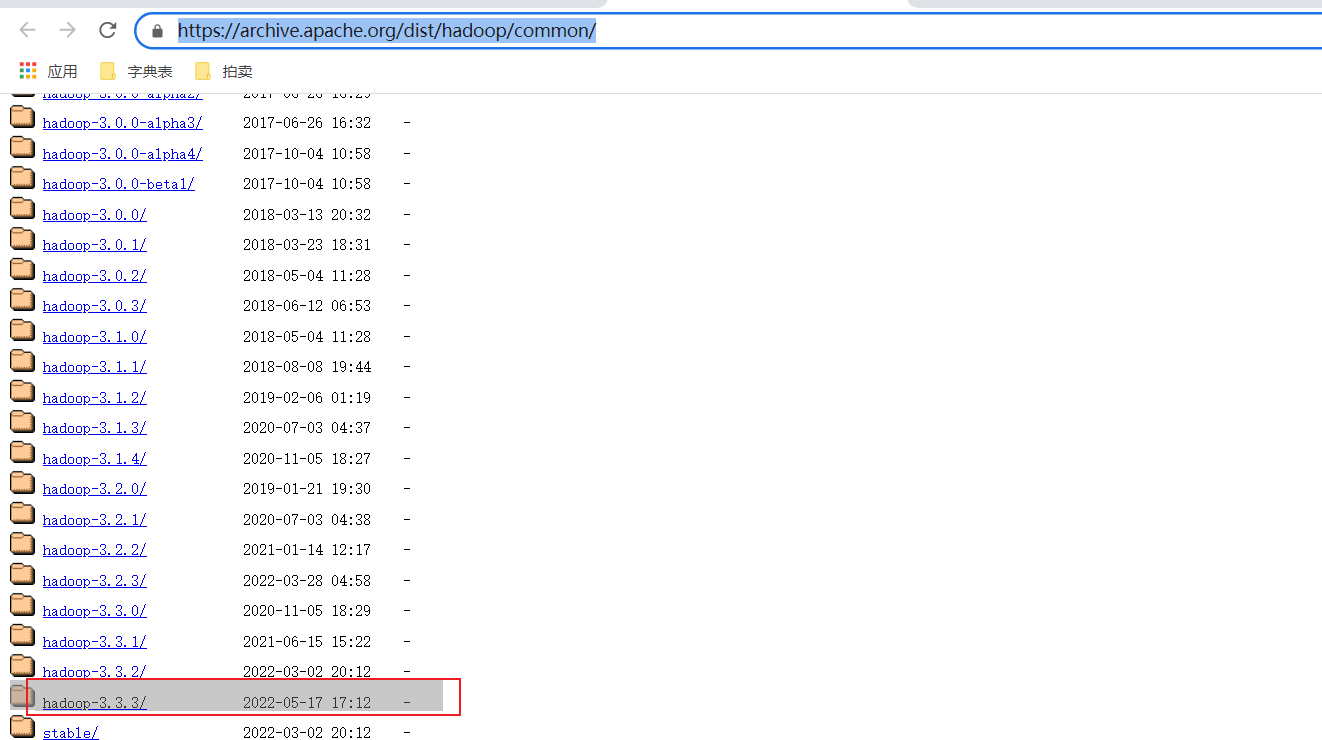
Task: Open the hadoop-3.3.2/ directory link
Action: (x=94, y=672)
